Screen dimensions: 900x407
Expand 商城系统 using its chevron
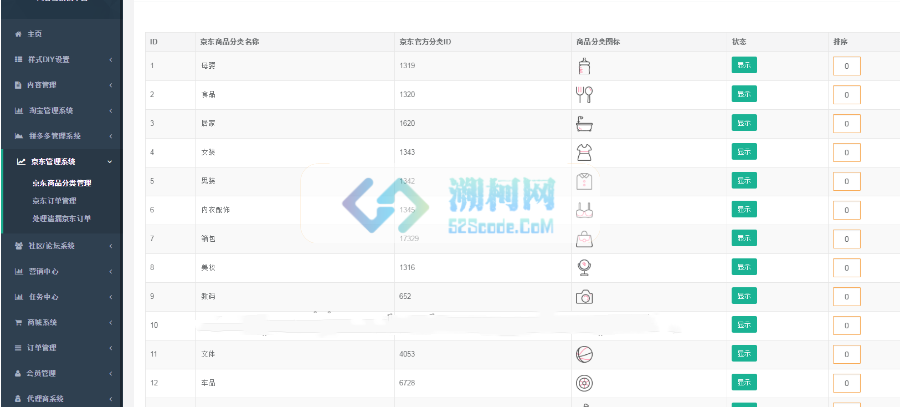click(110, 323)
